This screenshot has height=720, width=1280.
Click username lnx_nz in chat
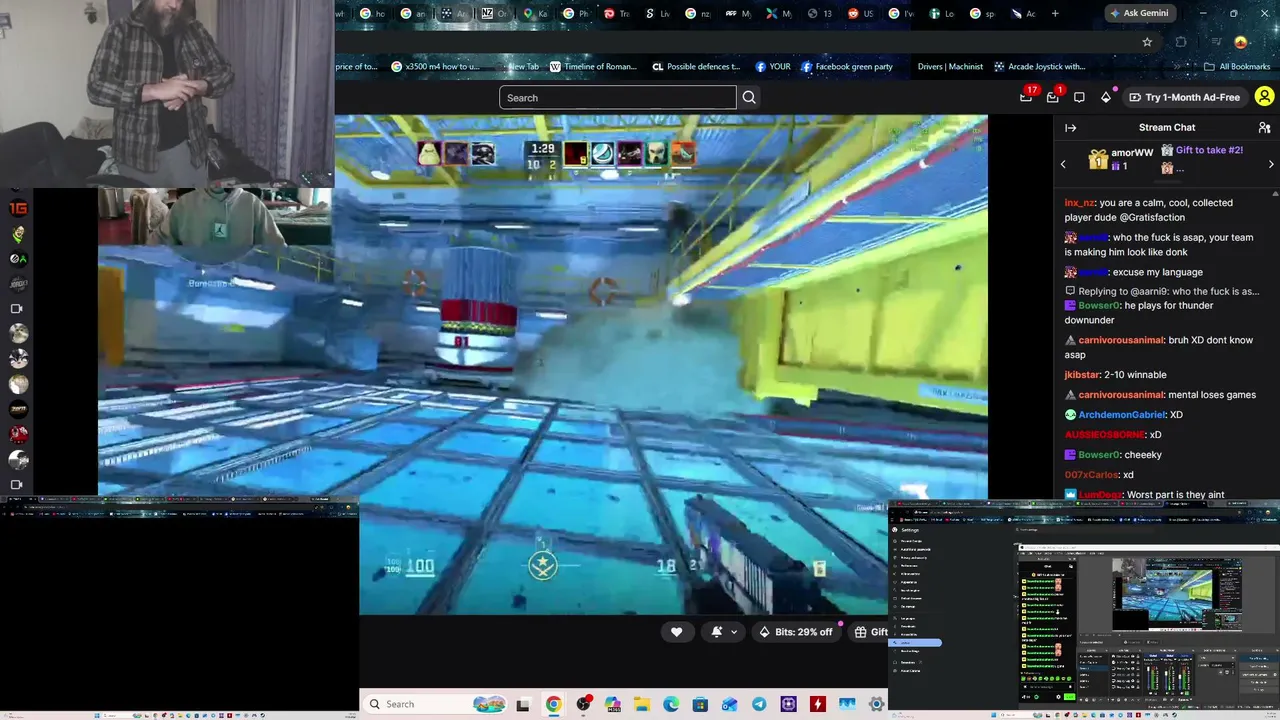pyautogui.click(x=1079, y=203)
